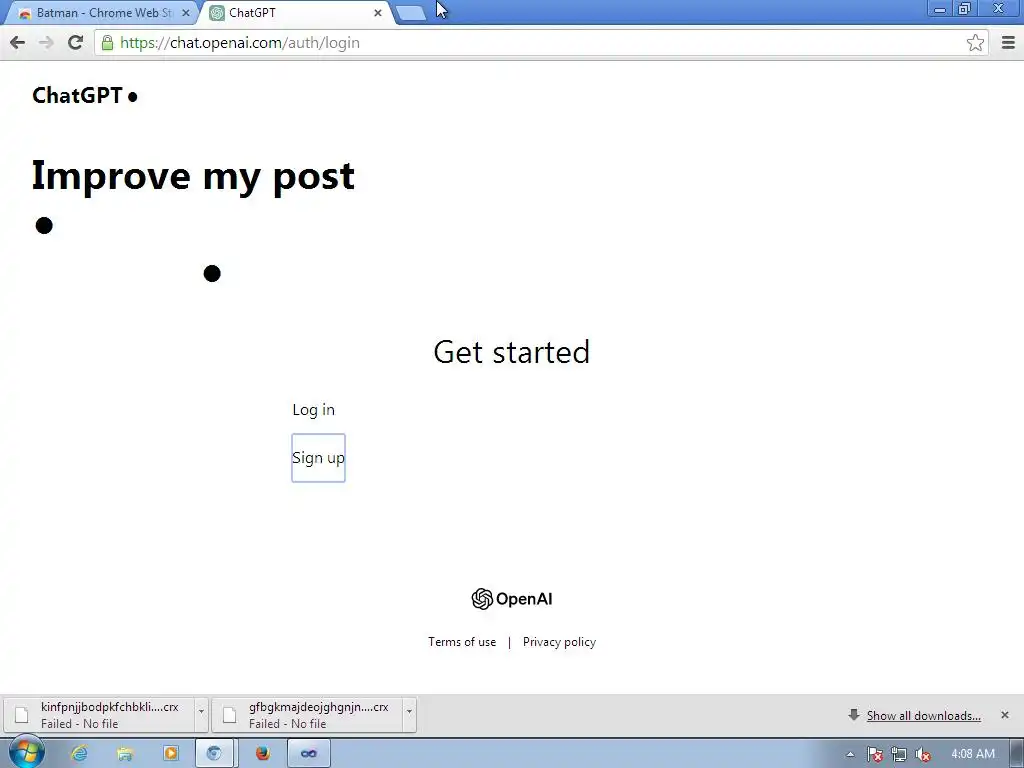
Task: Launch Firefox from the taskbar
Action: [263, 754]
